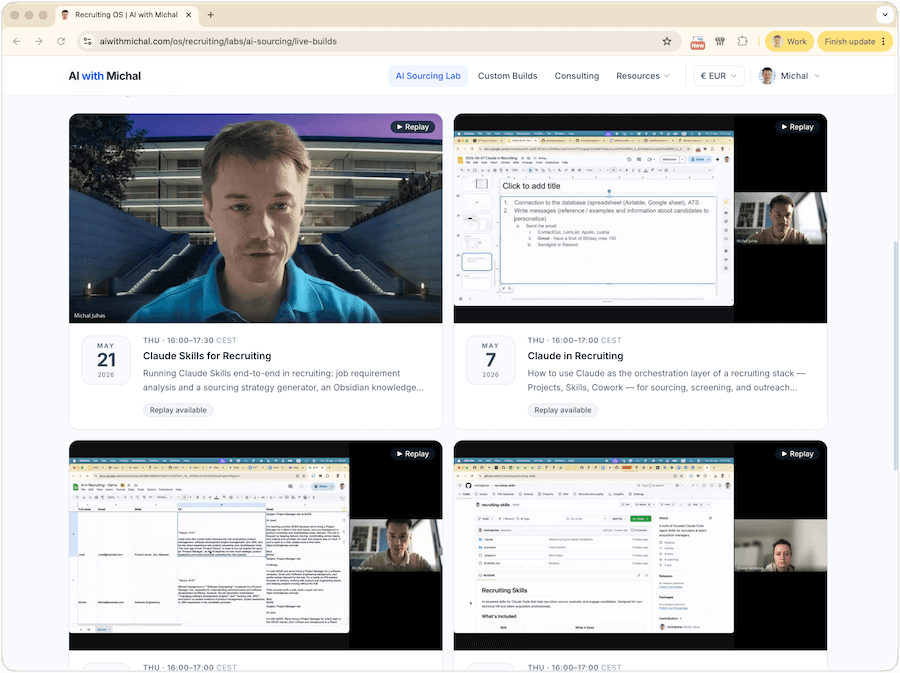Click the 'THU · 16:00–17:00 CEST' text on May 7 card

tap(574, 340)
